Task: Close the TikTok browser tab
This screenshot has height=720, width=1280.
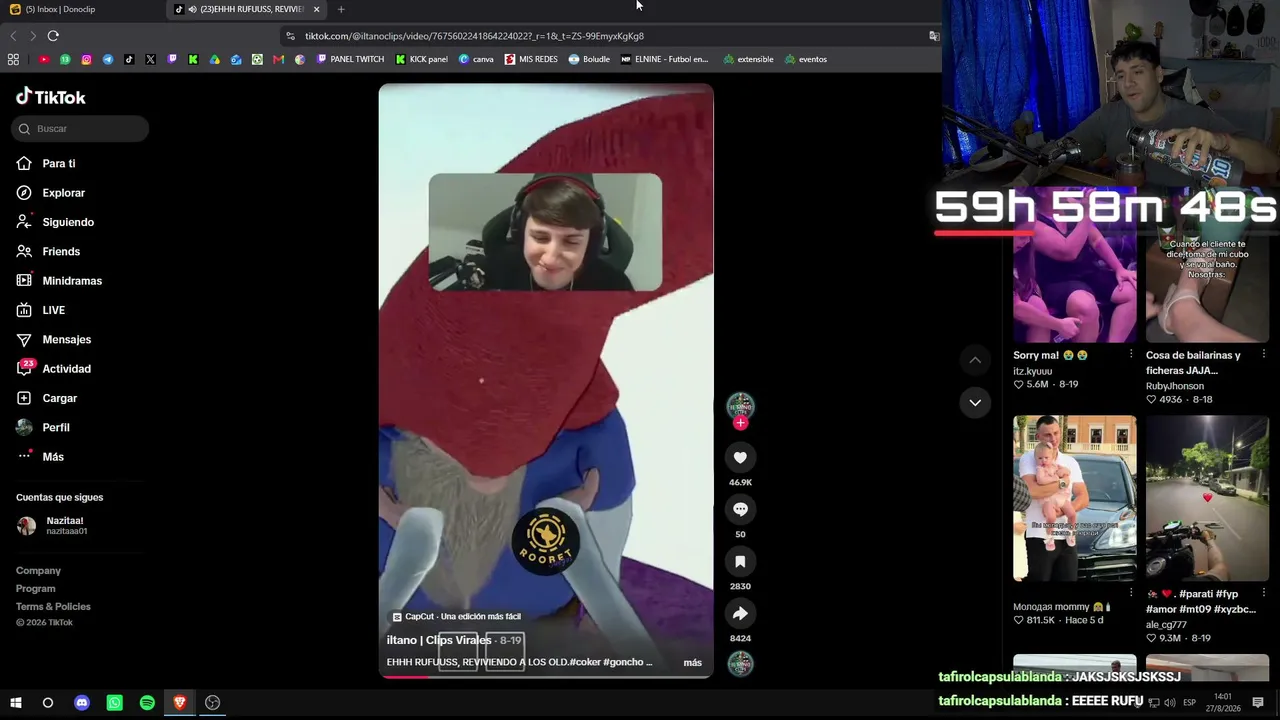Action: tap(316, 9)
